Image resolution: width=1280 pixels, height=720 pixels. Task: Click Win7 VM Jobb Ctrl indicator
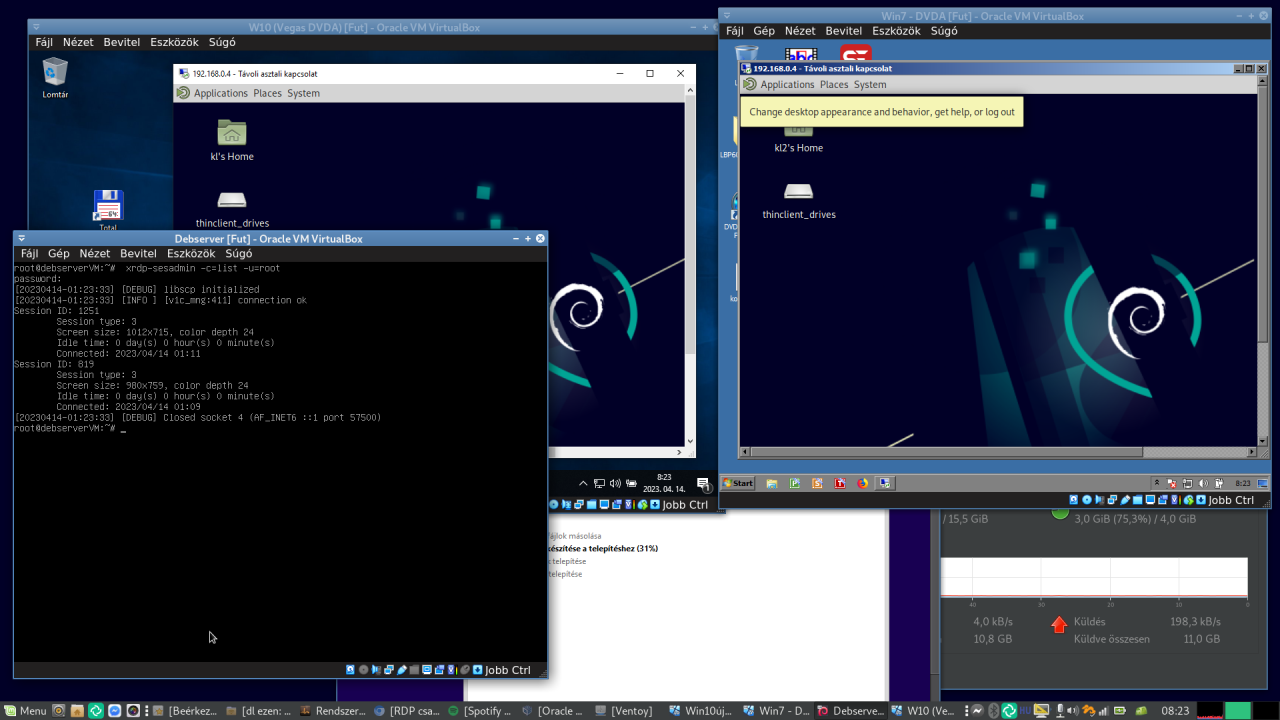click(x=1230, y=500)
